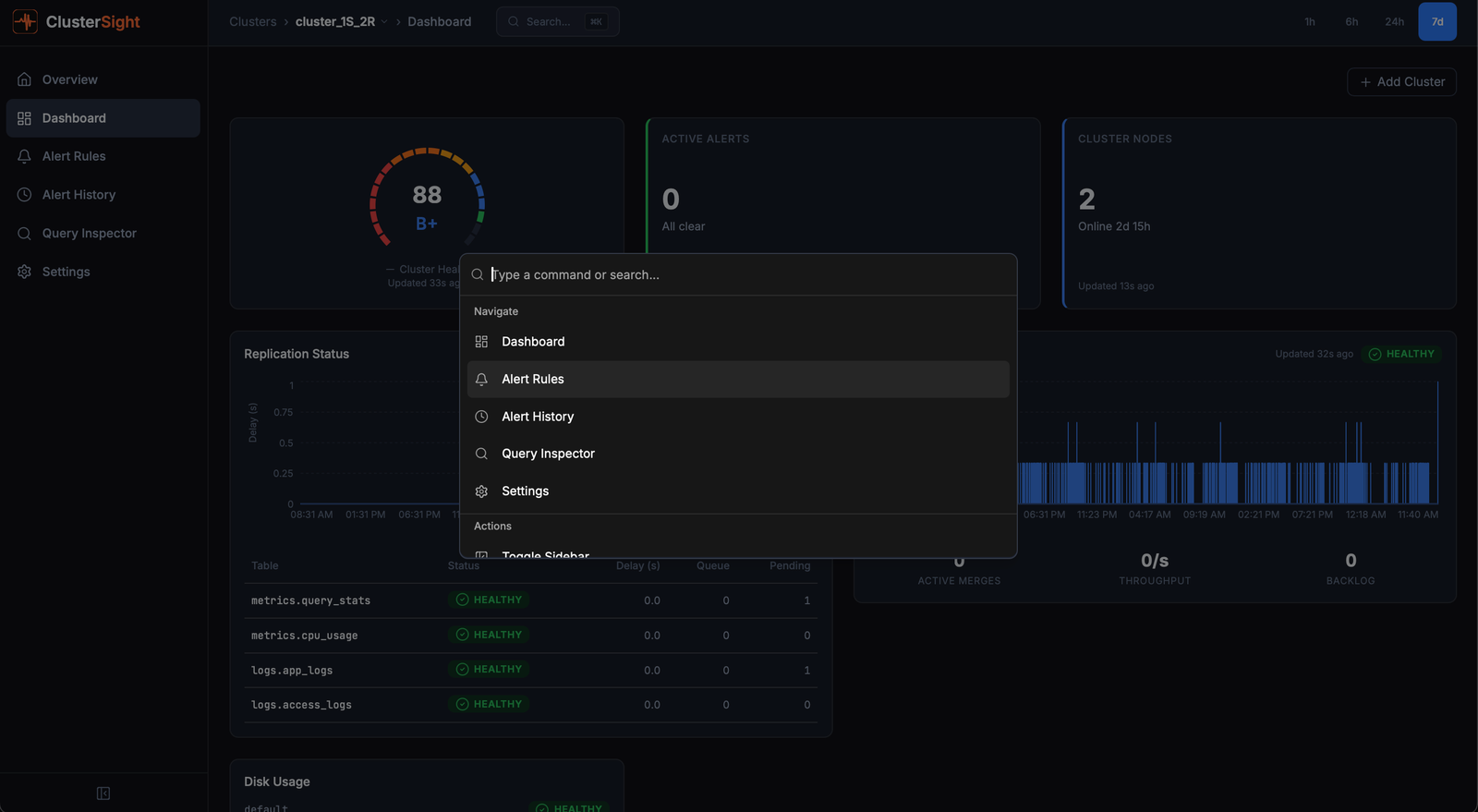The image size is (1478, 812).
Task: Click the Settings gear icon in command palette
Action: [x=481, y=491]
